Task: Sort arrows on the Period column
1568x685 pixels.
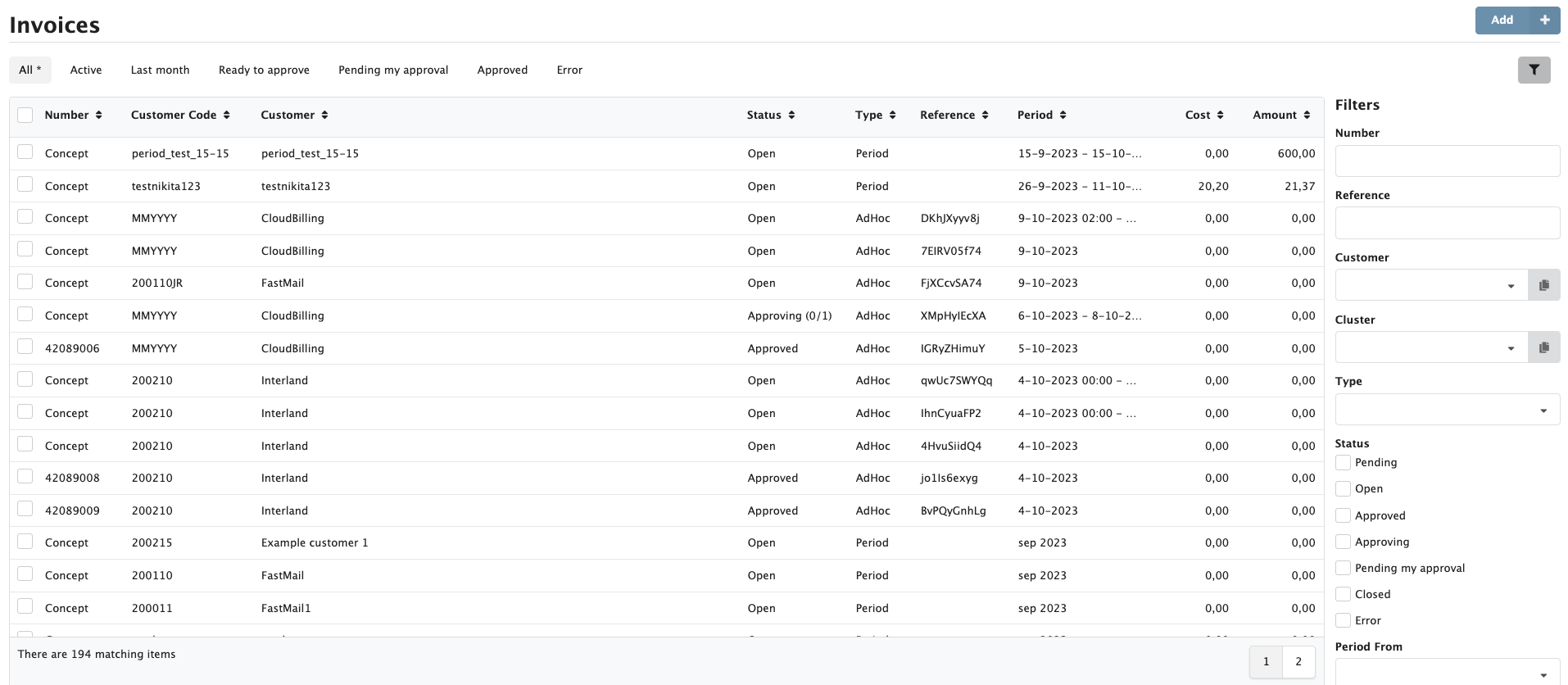Action: [x=1063, y=116]
